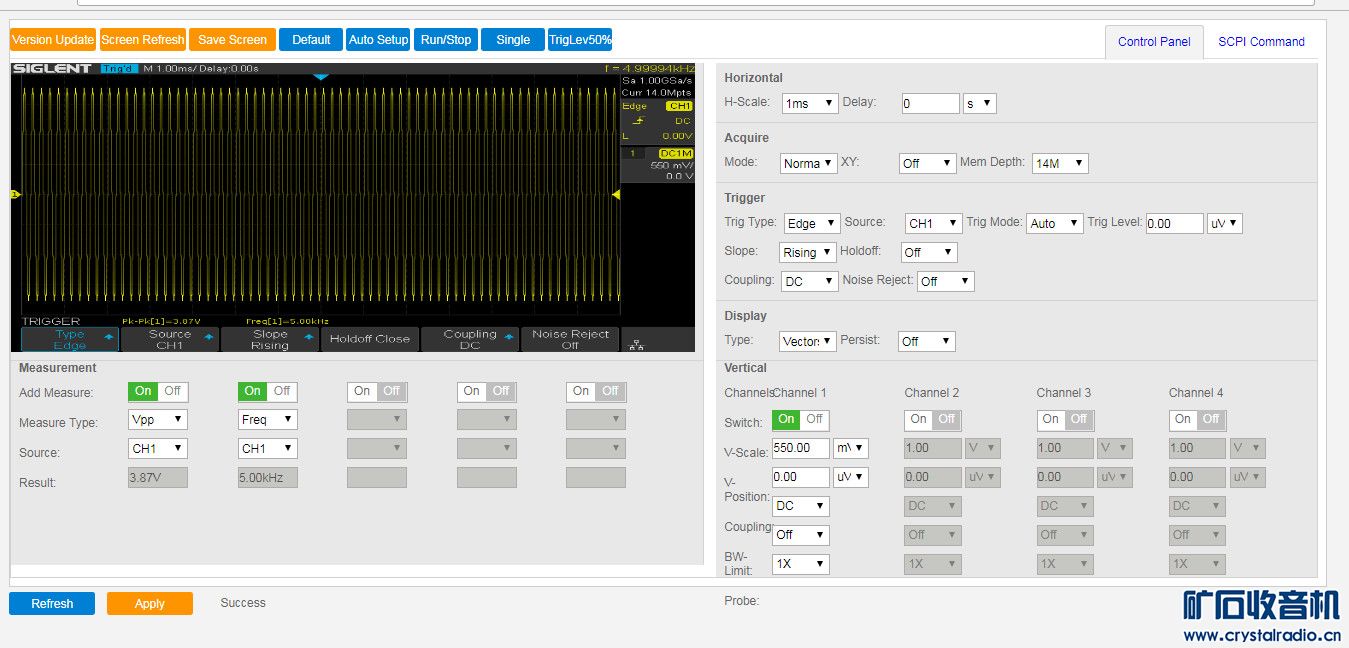
Task: Toggle the Channel 1 switch
Action: pos(800,419)
